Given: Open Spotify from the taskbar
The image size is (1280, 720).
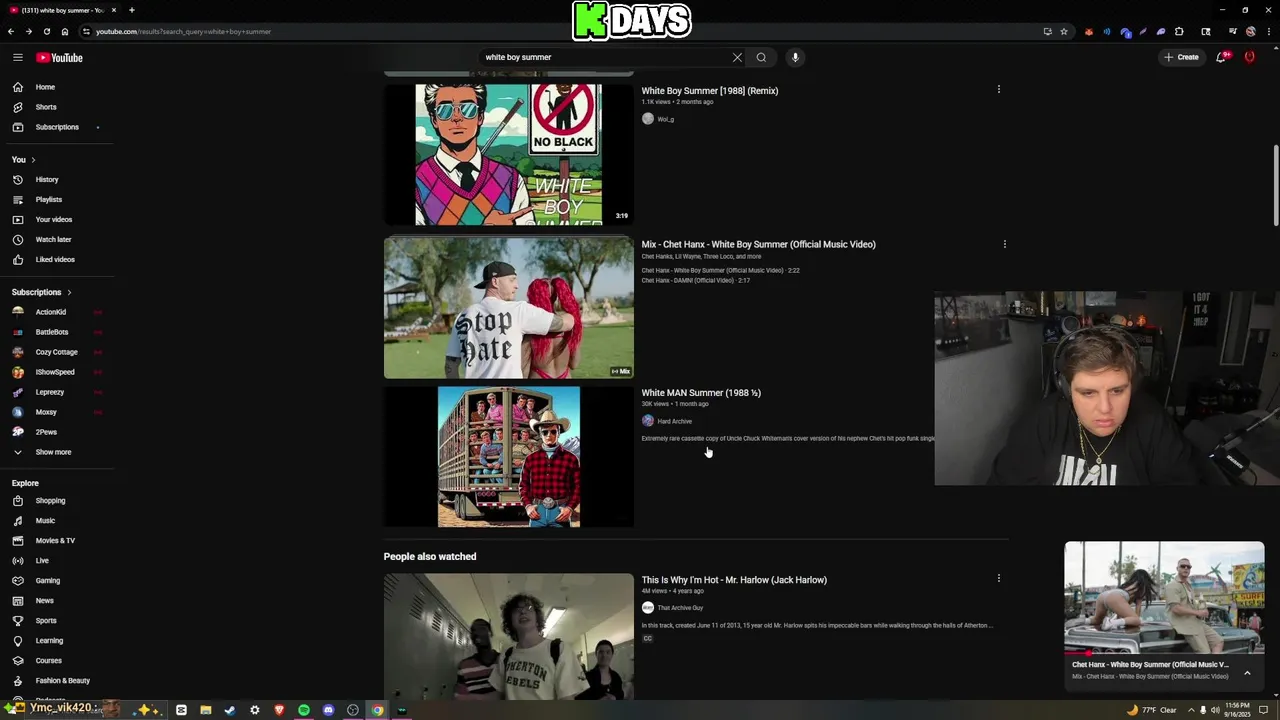Looking at the screenshot, I should click(304, 710).
